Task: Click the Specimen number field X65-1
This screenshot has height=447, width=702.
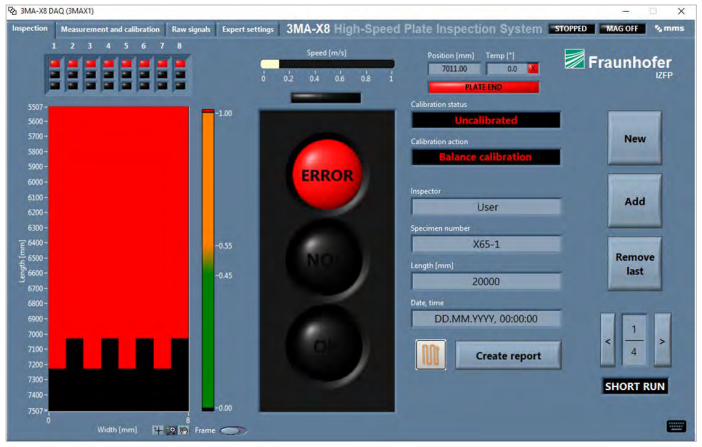Action: coord(486,244)
